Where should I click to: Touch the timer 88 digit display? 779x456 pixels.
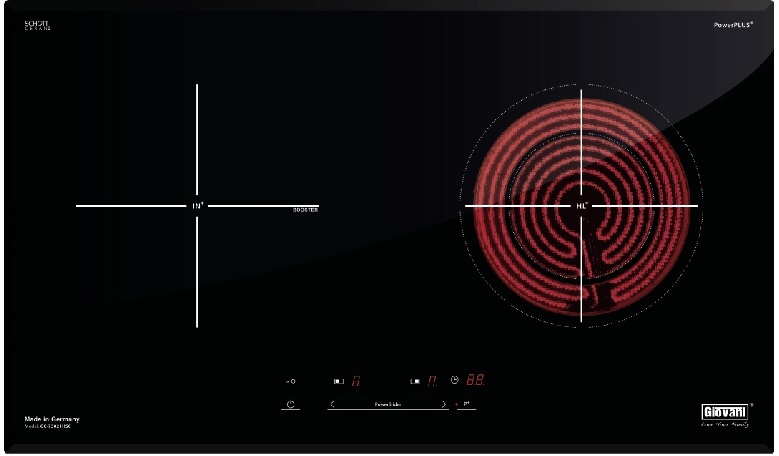[476, 381]
